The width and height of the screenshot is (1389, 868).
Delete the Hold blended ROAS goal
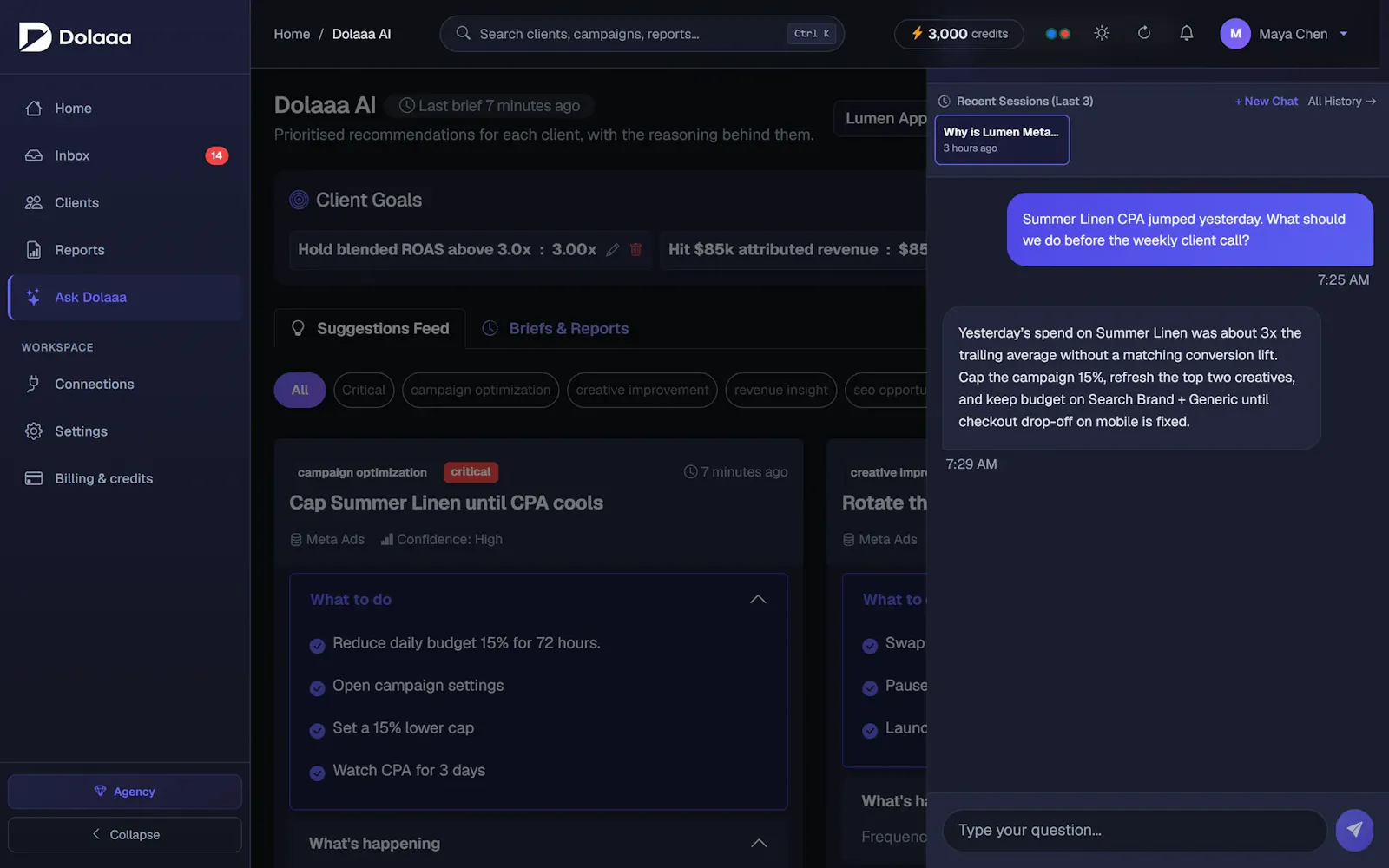point(635,250)
